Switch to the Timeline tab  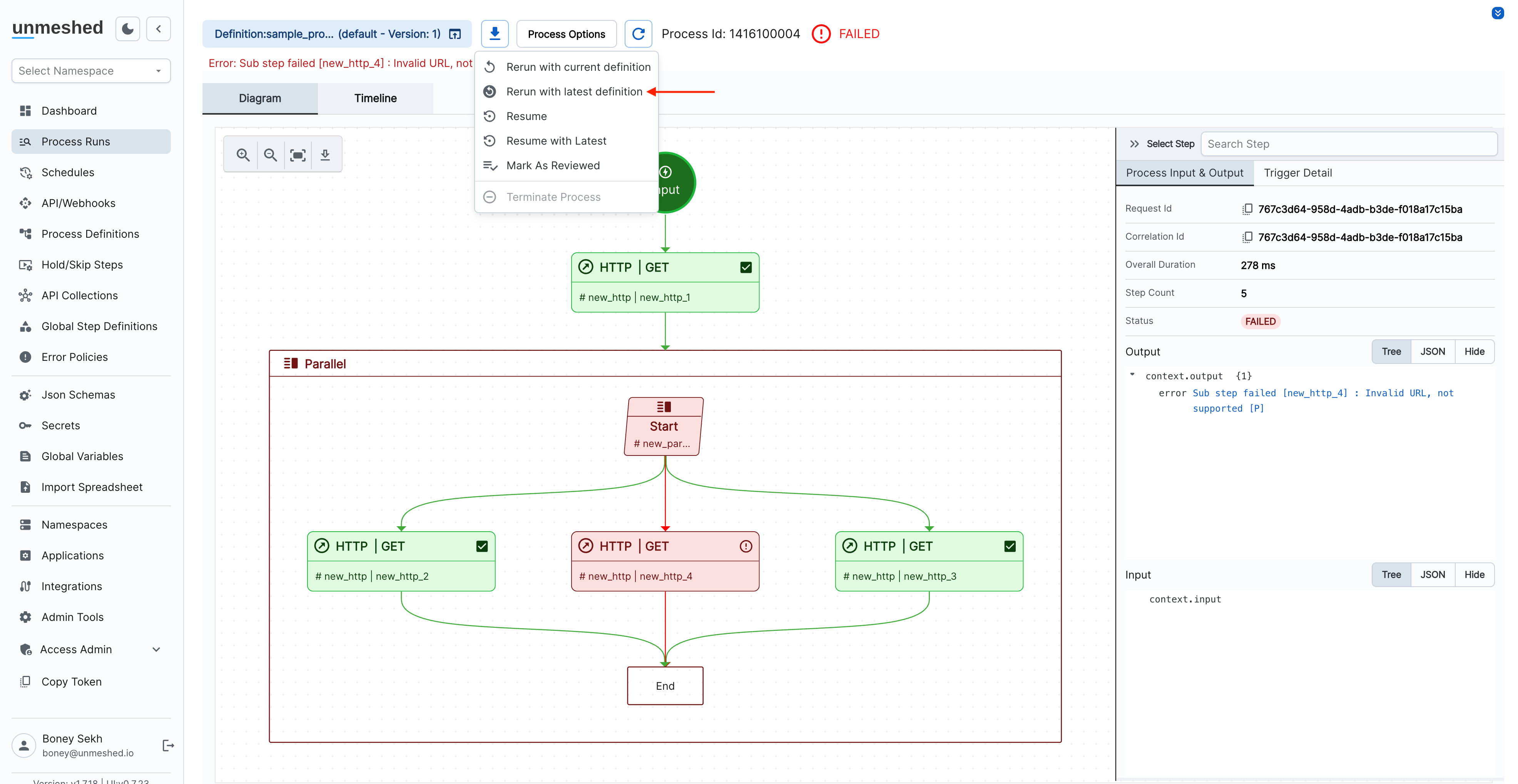point(375,98)
